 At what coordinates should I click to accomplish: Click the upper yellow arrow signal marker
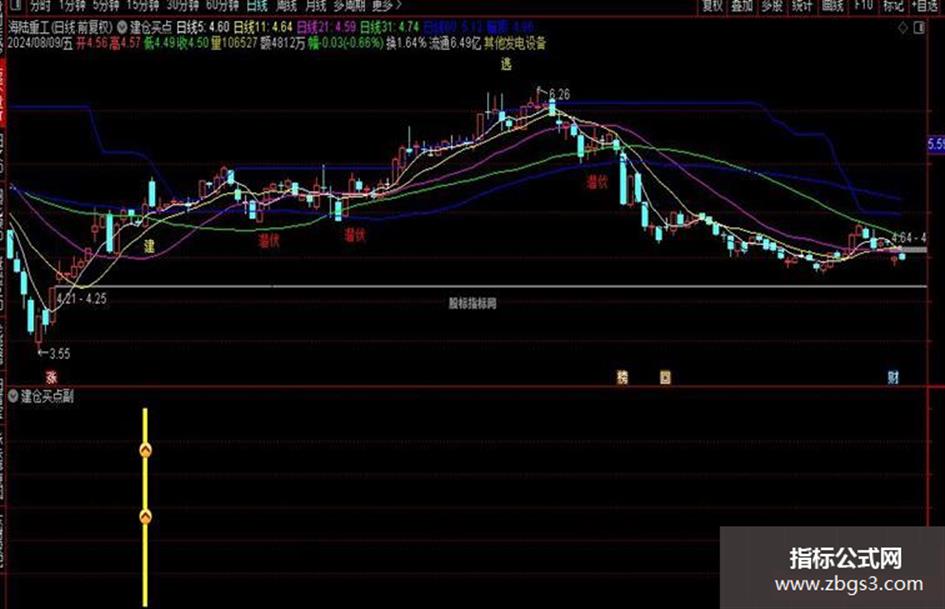click(x=145, y=450)
